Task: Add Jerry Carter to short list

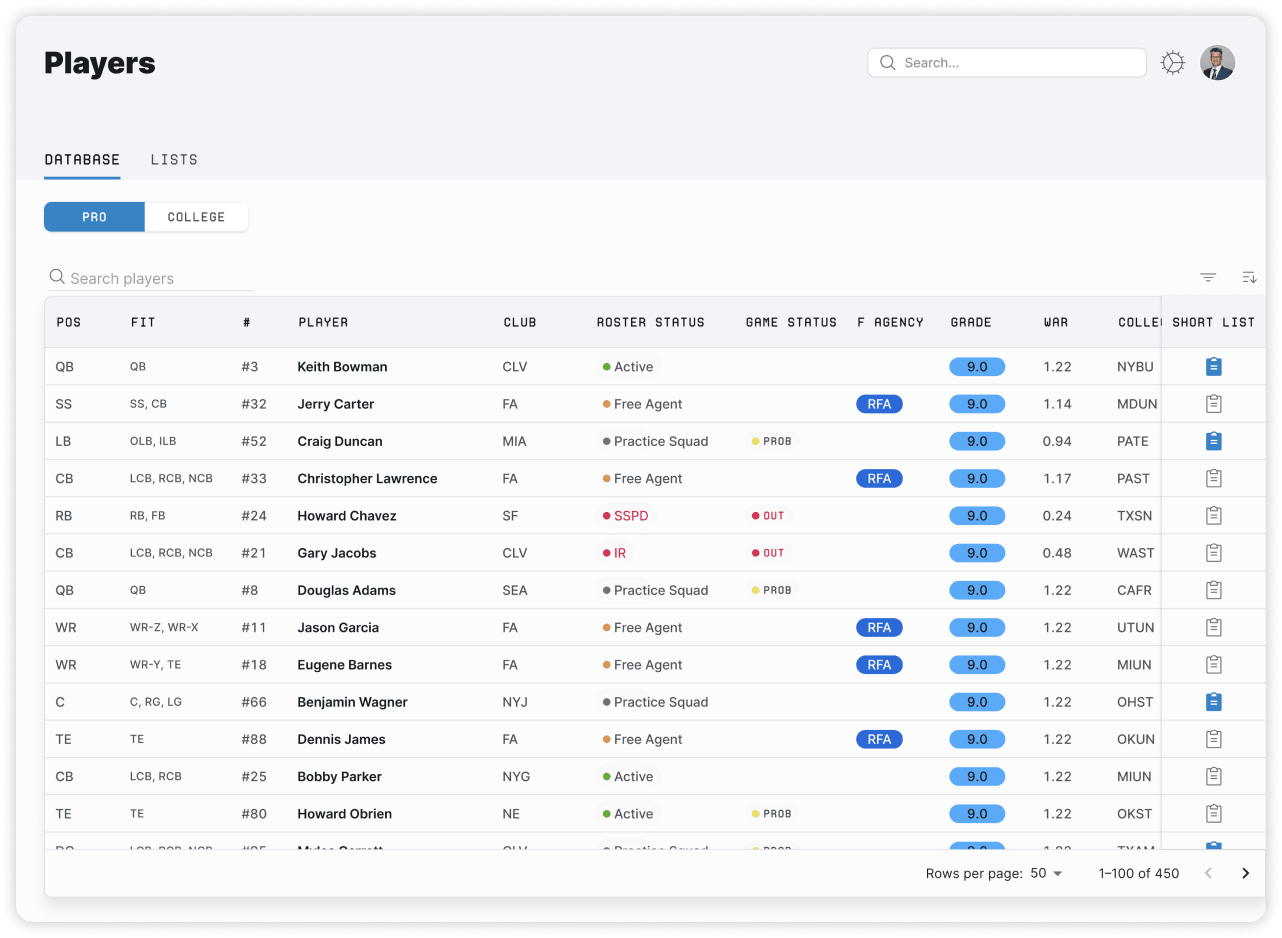Action: pyautogui.click(x=1213, y=404)
